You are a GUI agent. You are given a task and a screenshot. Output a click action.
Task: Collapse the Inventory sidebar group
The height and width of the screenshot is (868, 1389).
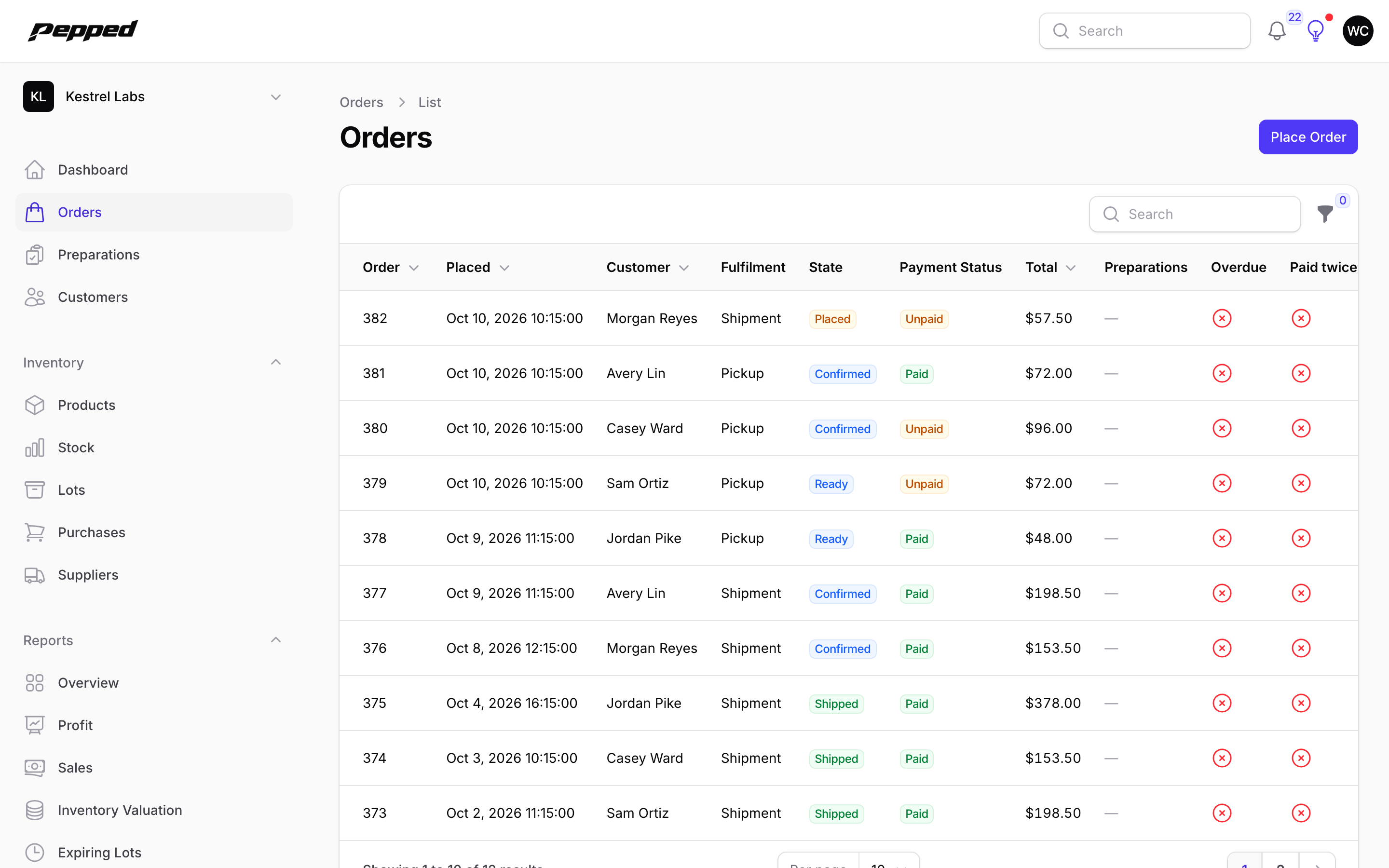click(x=275, y=362)
